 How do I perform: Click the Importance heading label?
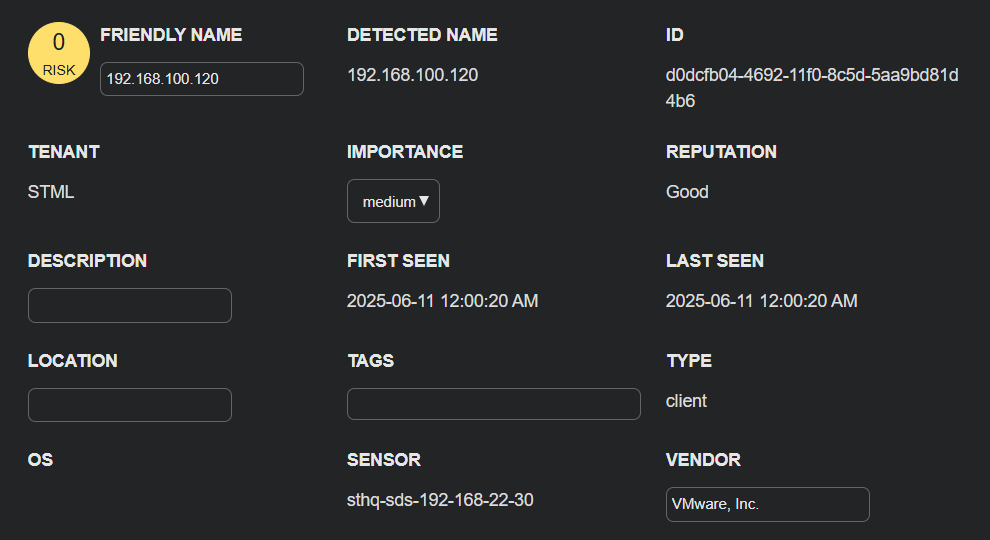[x=404, y=152]
